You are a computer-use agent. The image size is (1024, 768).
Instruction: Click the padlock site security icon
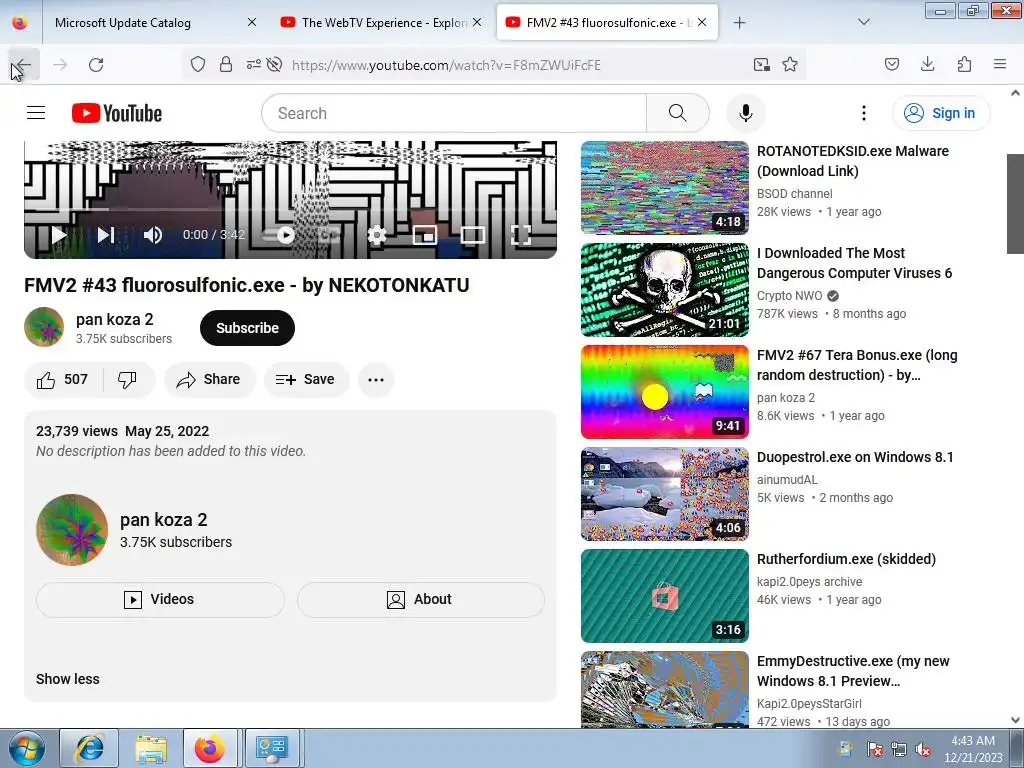tap(226, 64)
